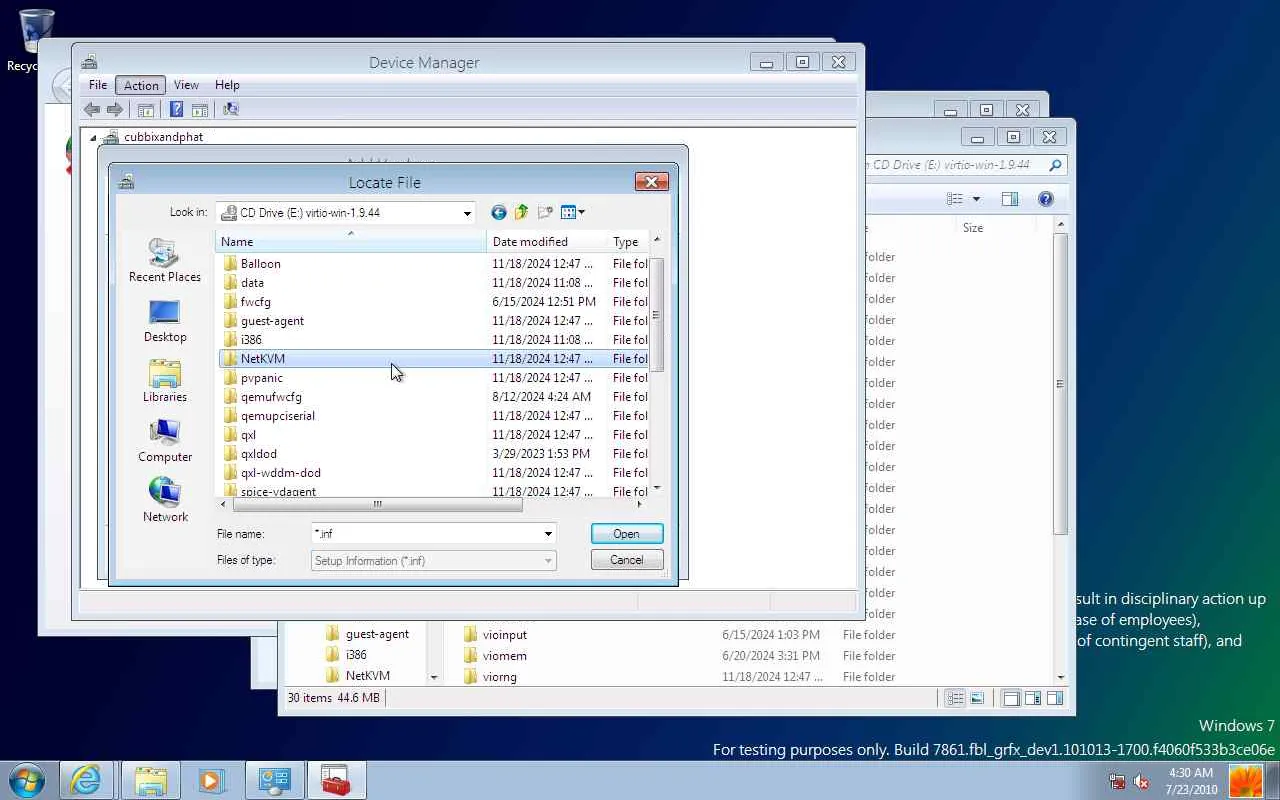Screen dimensions: 1280x800
Task: Open the Explorer change-view dropdown arrow
Action: click(976, 199)
